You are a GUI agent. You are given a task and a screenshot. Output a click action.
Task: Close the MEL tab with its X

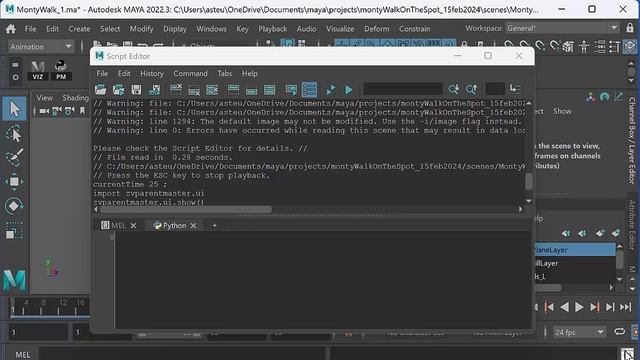tap(133, 226)
